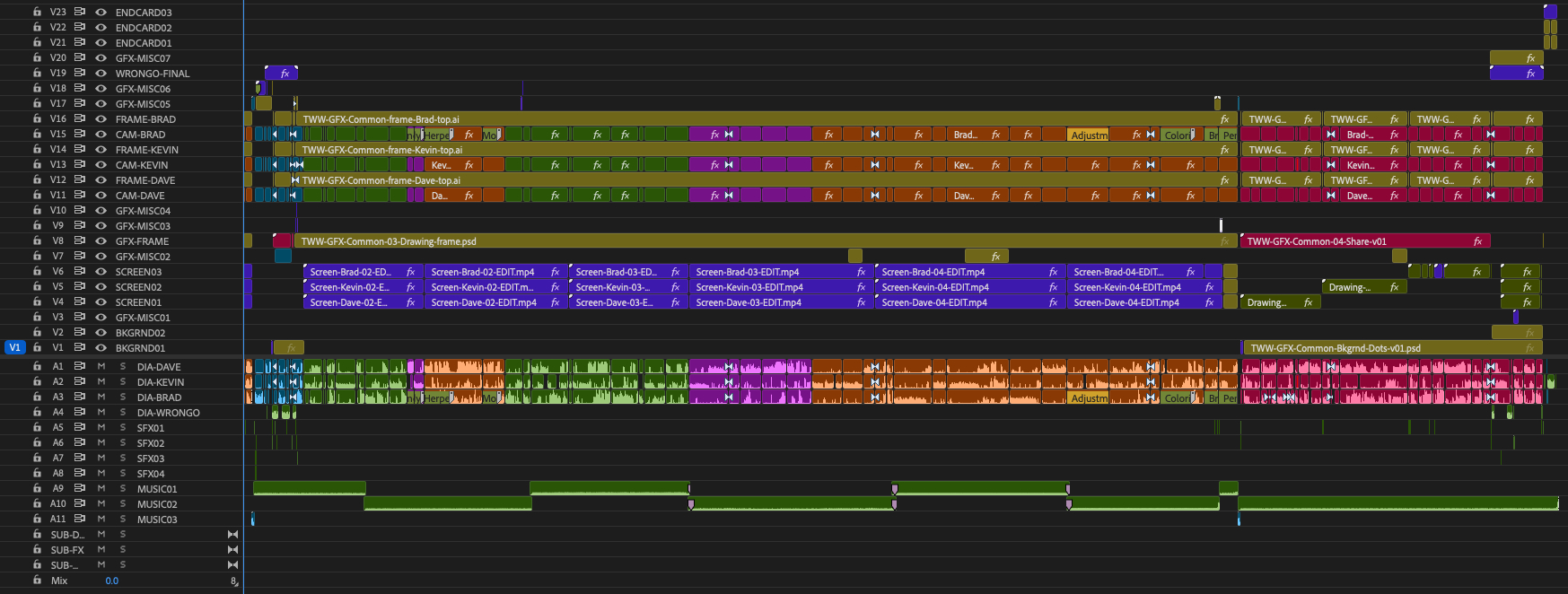This screenshot has height=594, width=1568.
Task: Solo the A10 MUSIC02 track
Action: click(123, 504)
